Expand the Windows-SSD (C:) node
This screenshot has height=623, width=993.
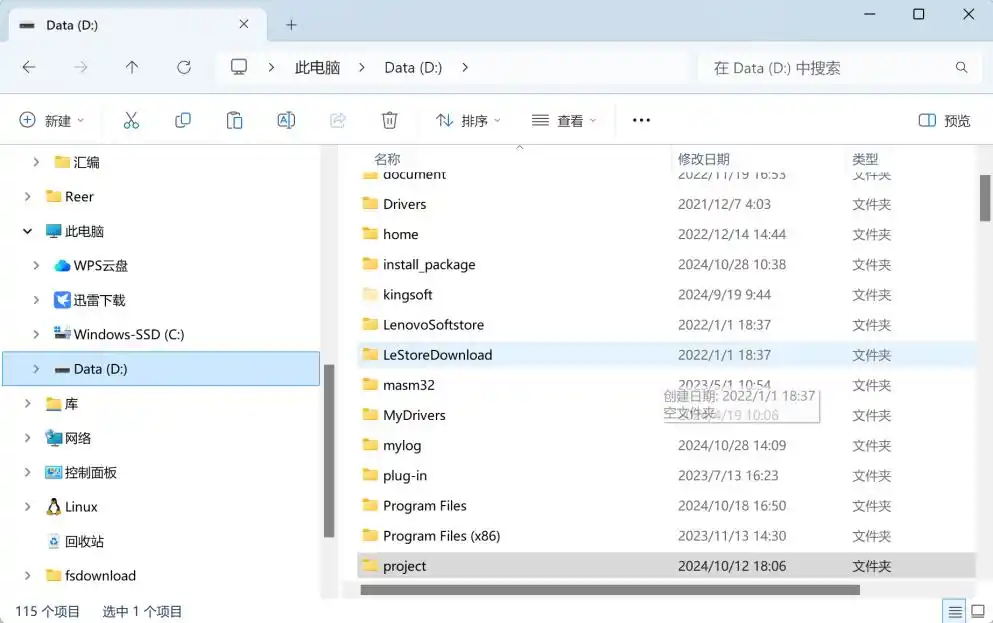pos(36,334)
